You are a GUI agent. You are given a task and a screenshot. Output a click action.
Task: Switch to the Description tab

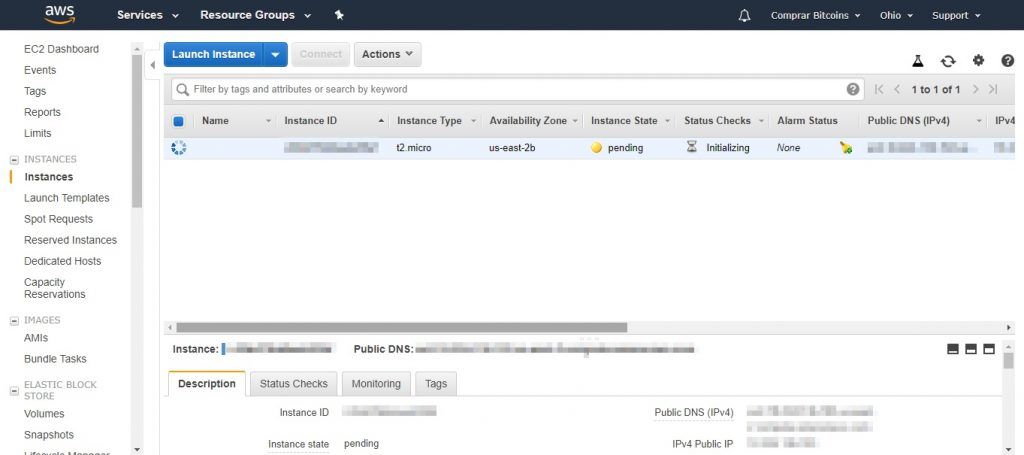click(x=207, y=384)
